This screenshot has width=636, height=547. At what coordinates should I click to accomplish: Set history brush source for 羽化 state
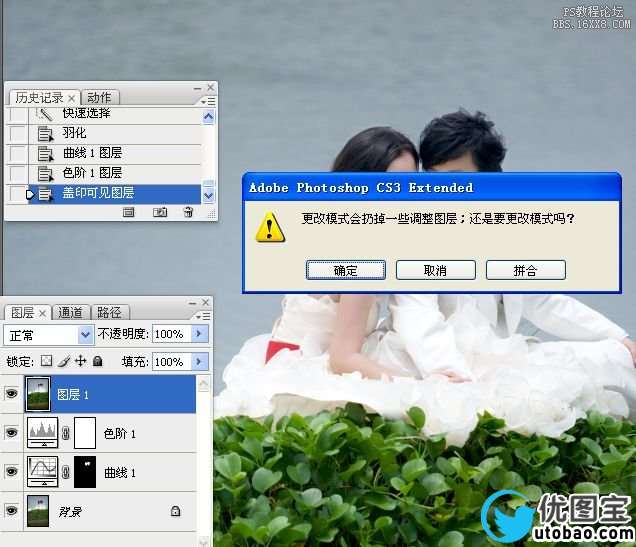[17, 134]
